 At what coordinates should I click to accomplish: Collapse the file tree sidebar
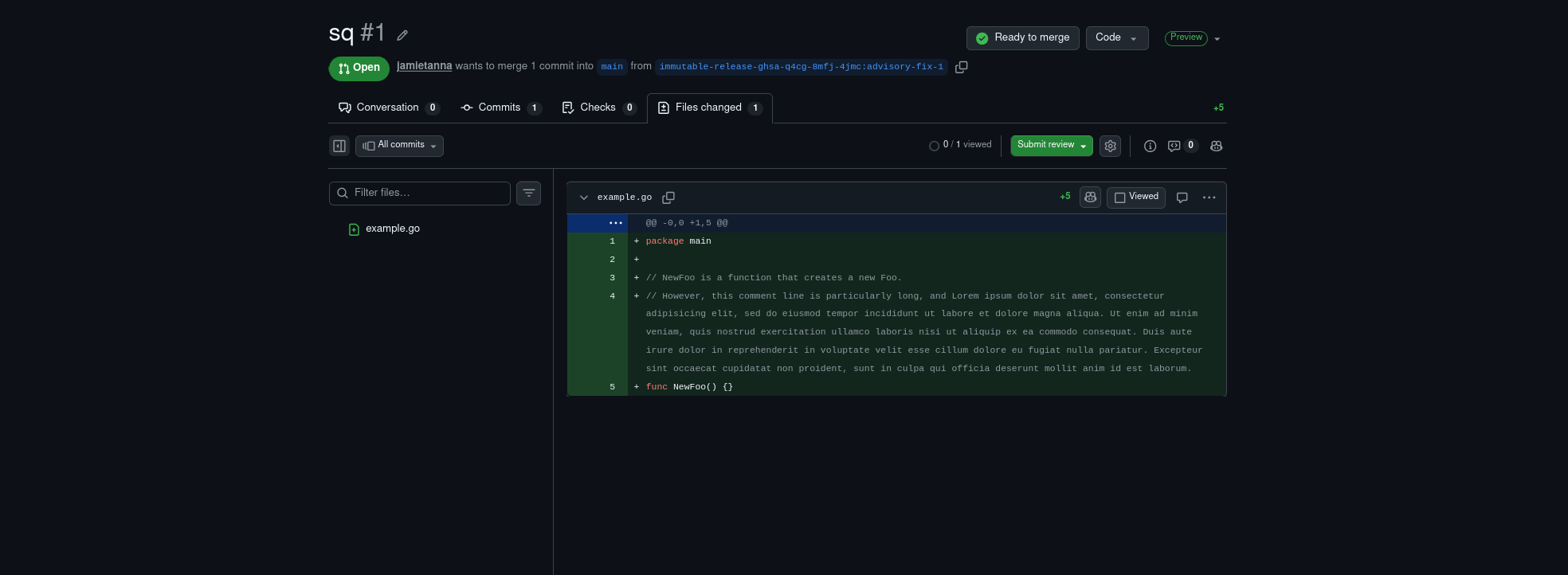tap(339, 146)
